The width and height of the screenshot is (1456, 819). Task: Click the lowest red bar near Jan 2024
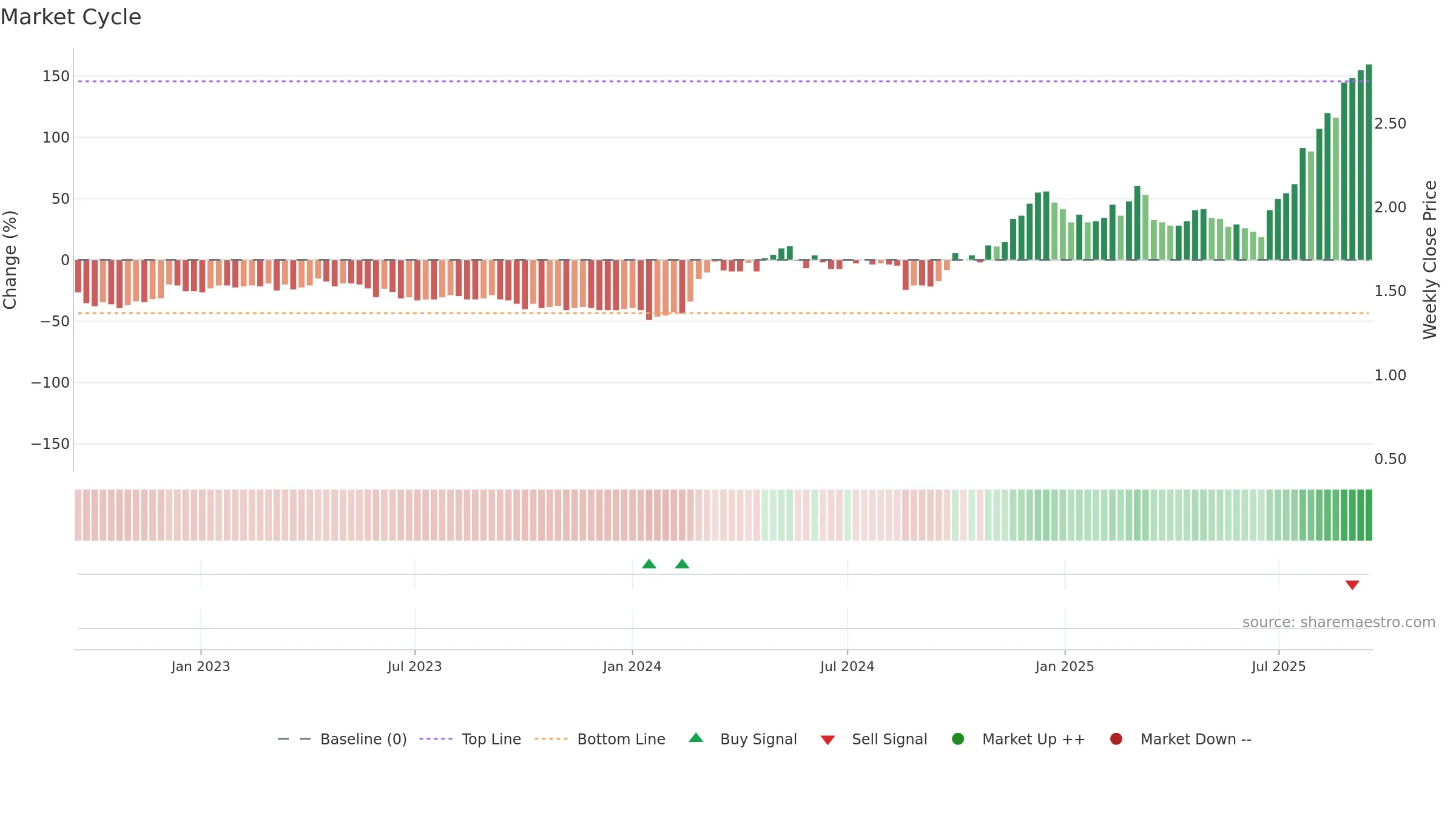coord(649,290)
